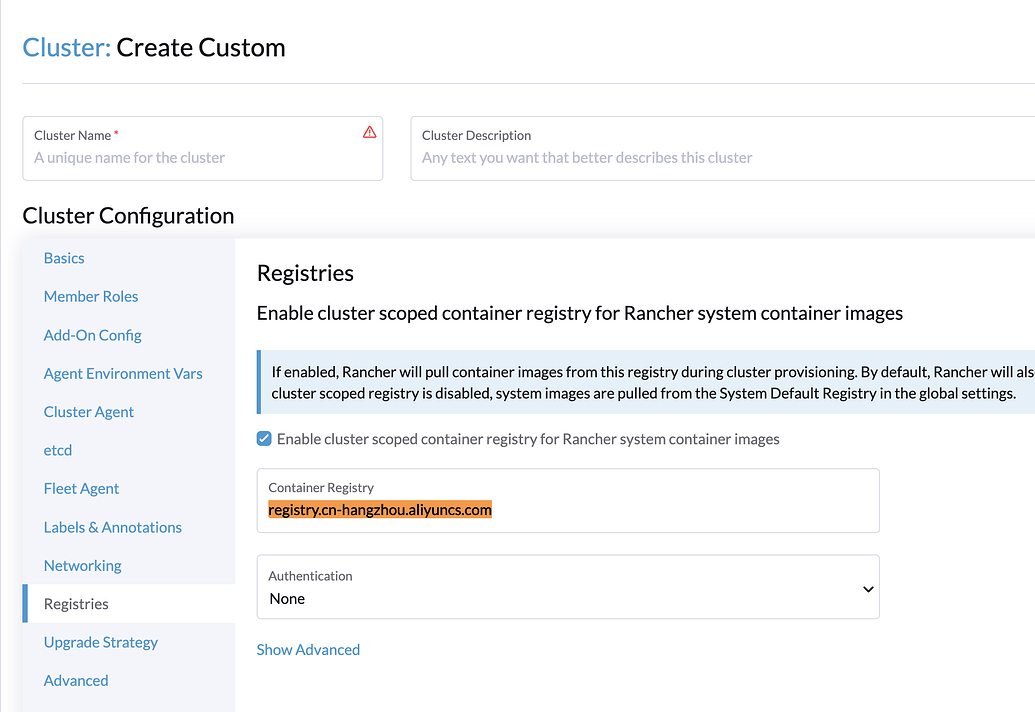Click the active Registries tab
This screenshot has height=712, width=1035.
point(76,604)
